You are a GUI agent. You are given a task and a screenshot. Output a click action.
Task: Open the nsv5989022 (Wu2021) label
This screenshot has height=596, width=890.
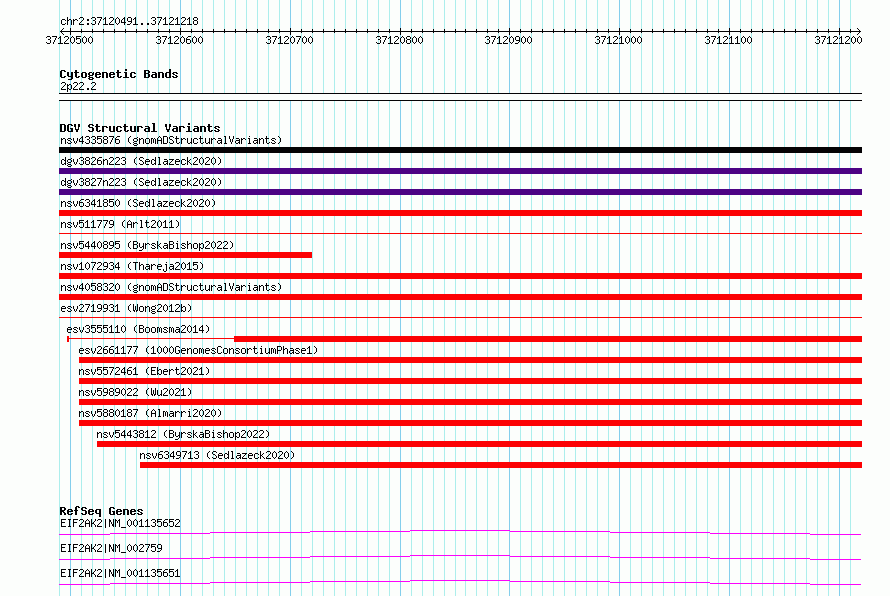[x=135, y=392]
